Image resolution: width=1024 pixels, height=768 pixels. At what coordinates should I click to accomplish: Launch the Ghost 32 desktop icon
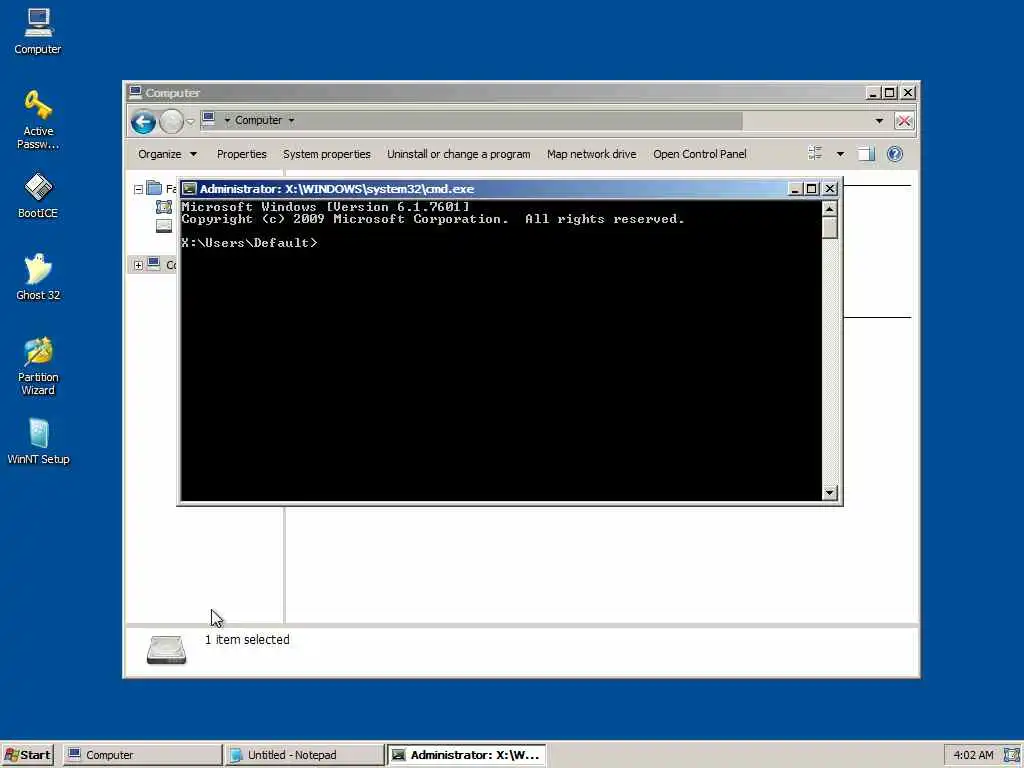[x=38, y=277]
